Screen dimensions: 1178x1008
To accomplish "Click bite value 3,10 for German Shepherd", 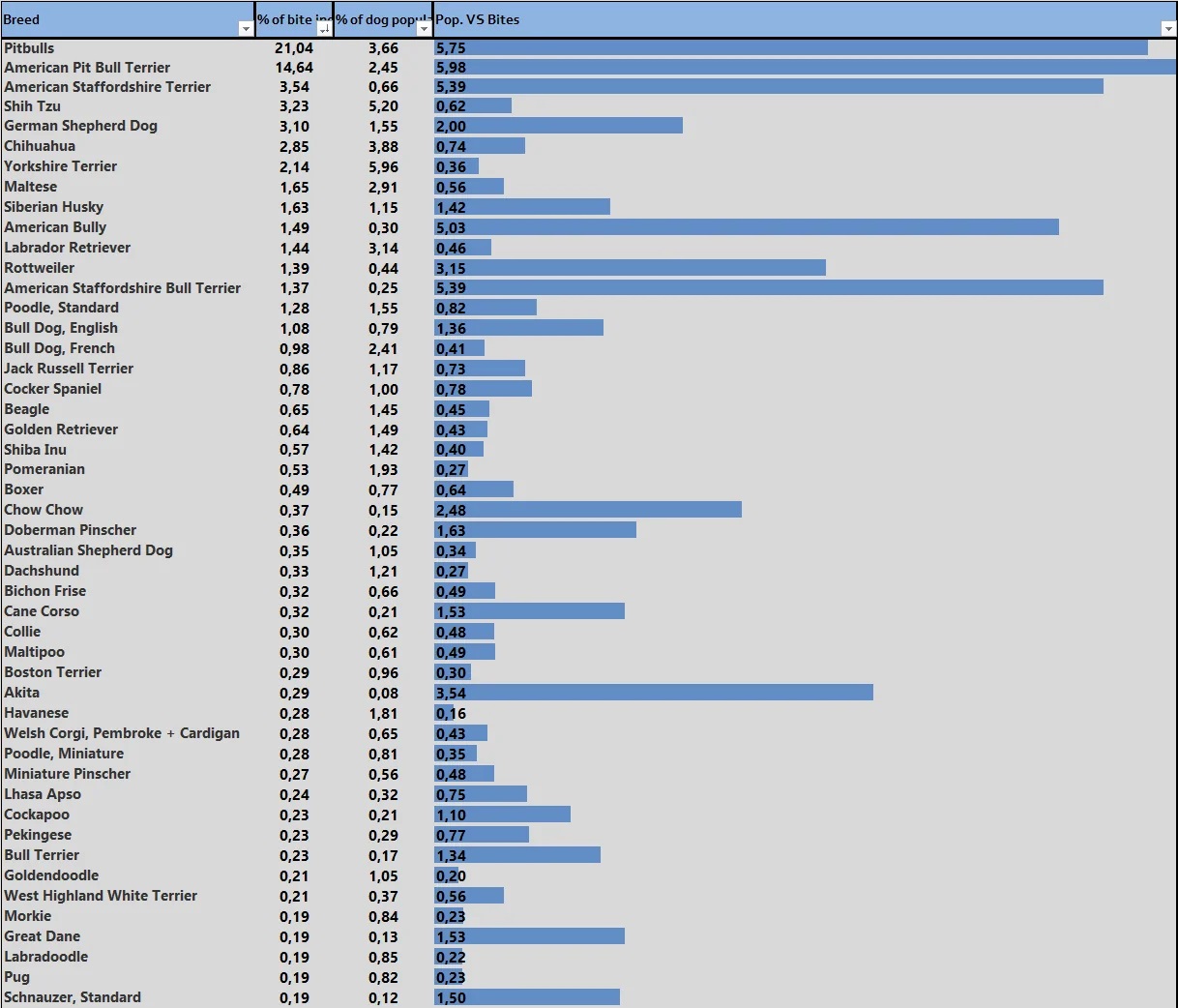I will (295, 127).
